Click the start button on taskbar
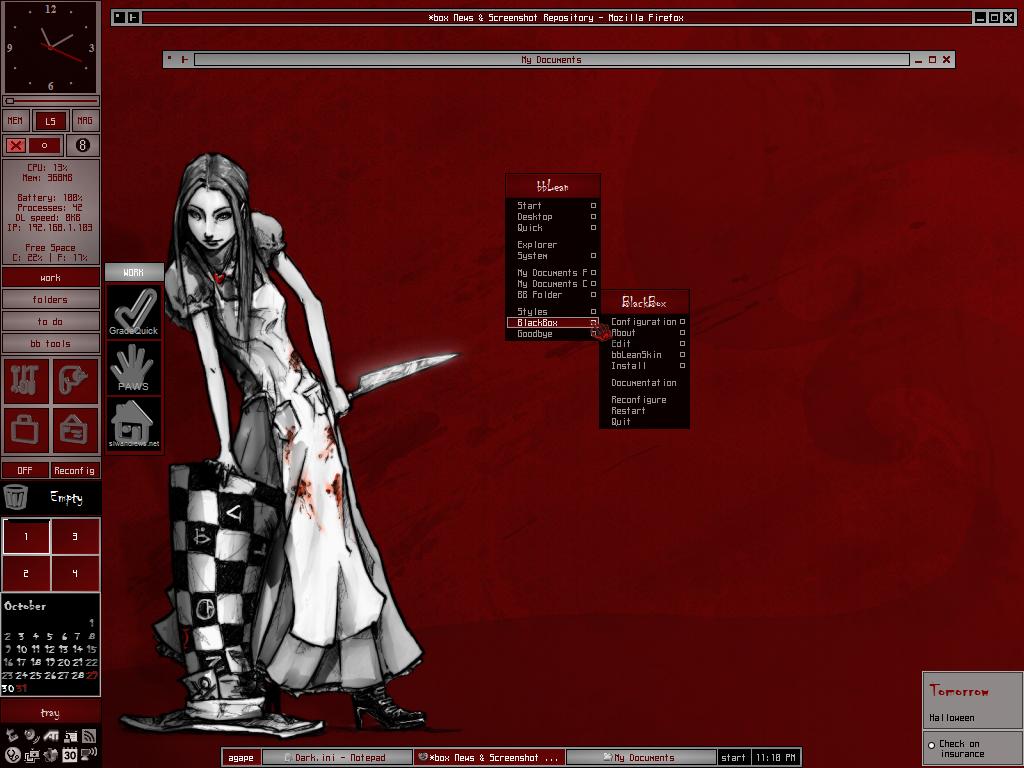1024x768 pixels. coord(733,758)
